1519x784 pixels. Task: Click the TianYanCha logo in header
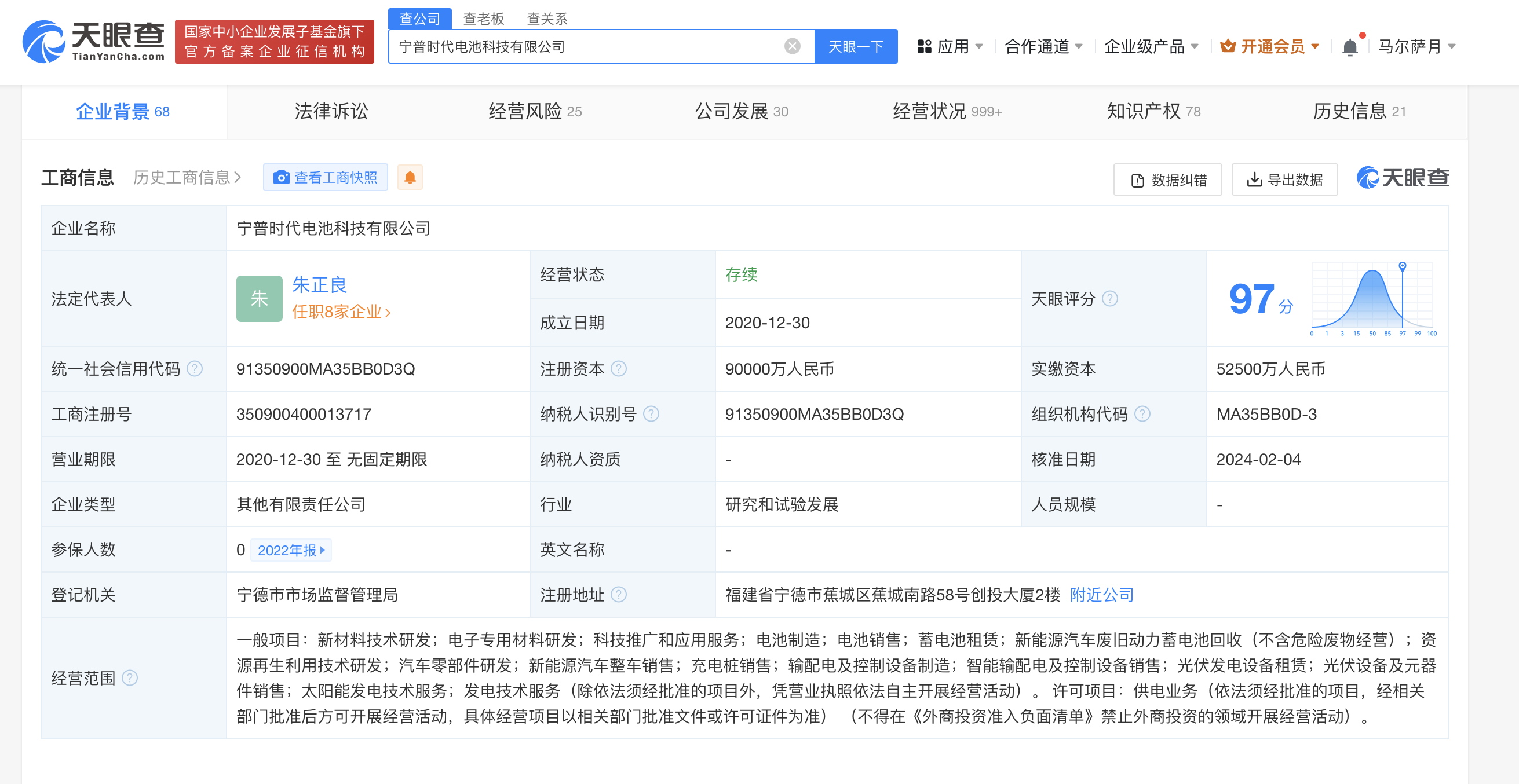pos(93,41)
